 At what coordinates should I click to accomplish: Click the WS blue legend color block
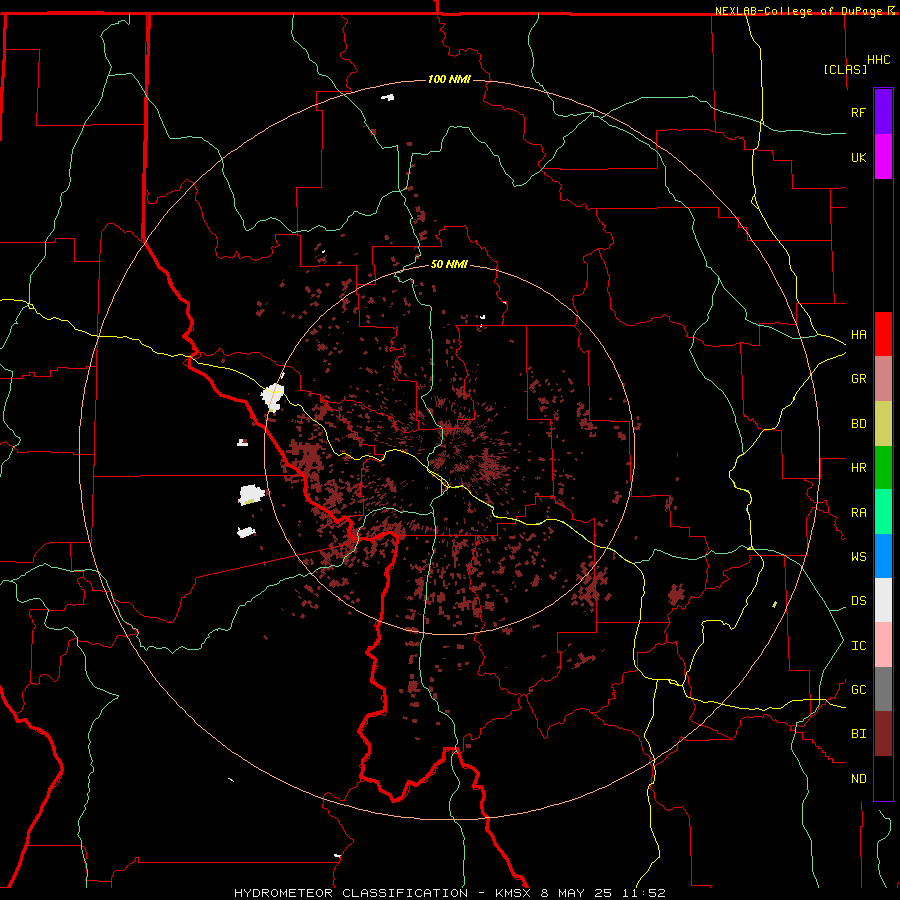coord(883,556)
